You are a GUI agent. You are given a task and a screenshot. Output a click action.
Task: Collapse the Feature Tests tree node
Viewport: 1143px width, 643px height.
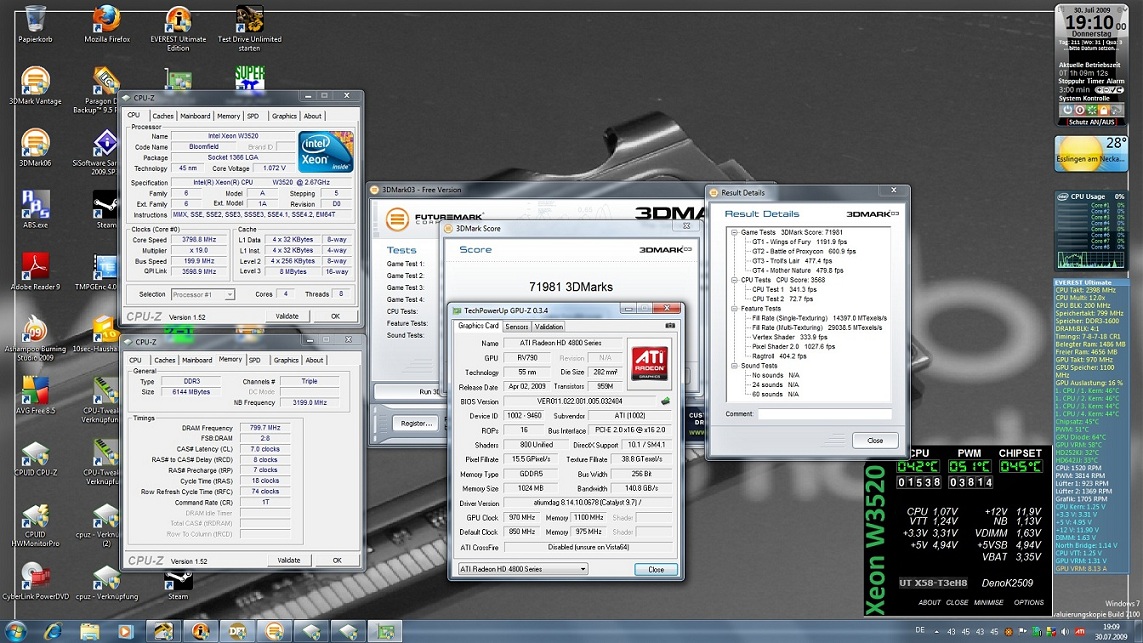[x=734, y=308]
